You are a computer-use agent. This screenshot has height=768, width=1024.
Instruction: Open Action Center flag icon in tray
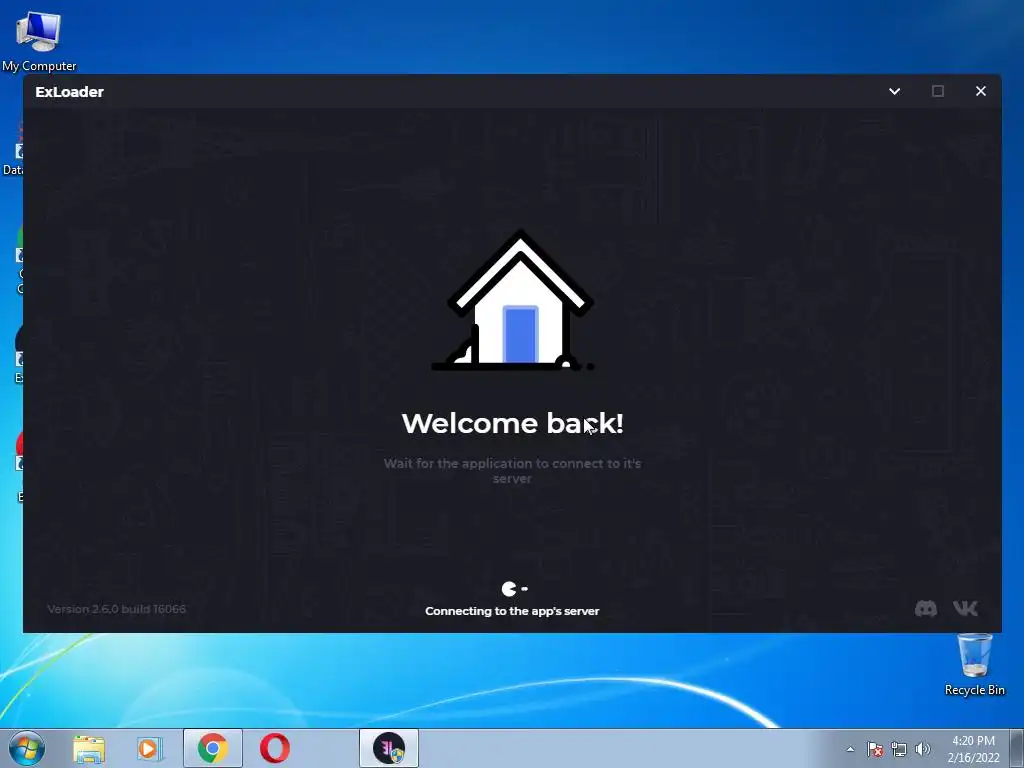point(875,749)
